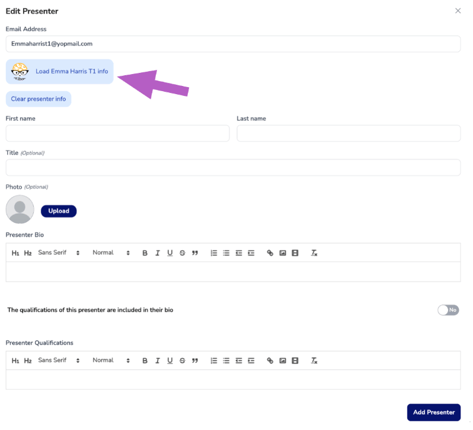Apply italic in Presenter Bio toolbar
Viewport: 473px width, 430px height.
click(157, 253)
